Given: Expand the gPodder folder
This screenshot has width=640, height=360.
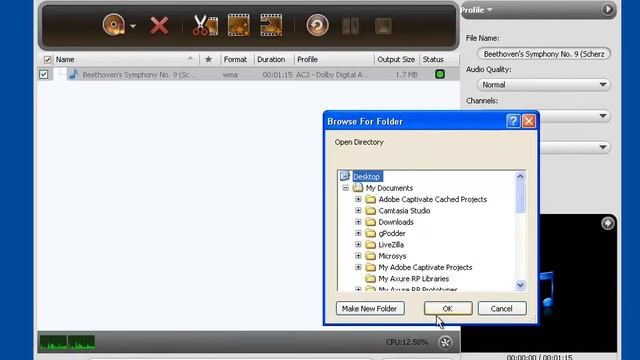Looking at the screenshot, I should pyautogui.click(x=358, y=233).
